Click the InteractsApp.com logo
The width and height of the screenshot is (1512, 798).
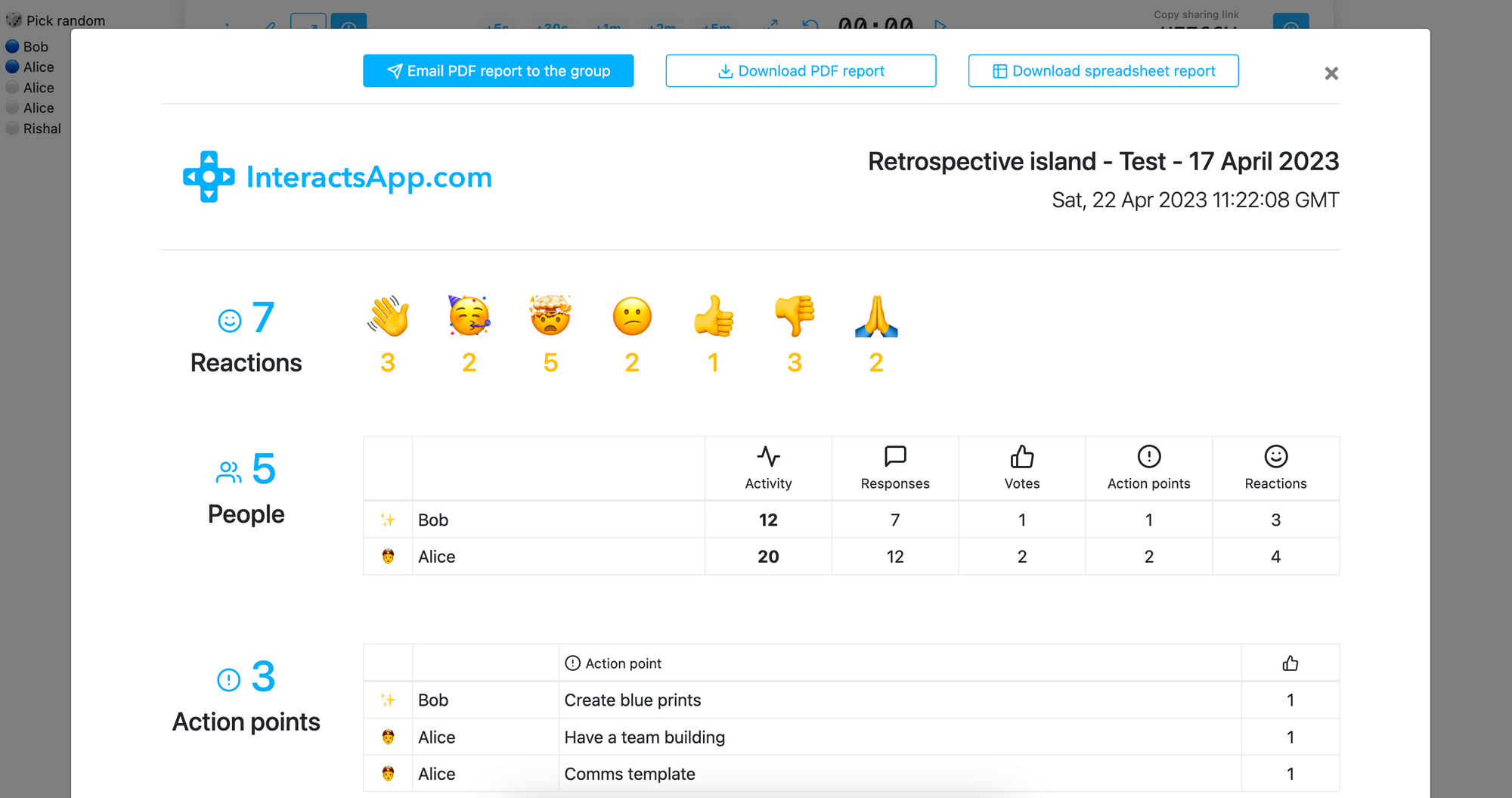point(337,177)
